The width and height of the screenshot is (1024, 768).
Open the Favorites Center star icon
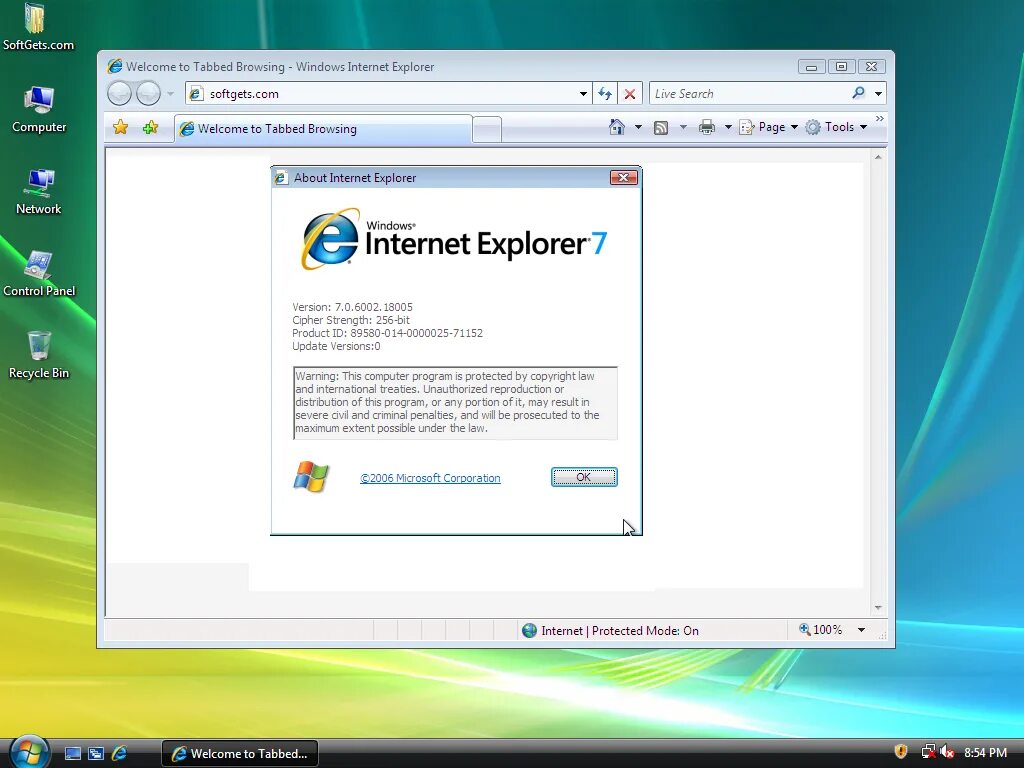click(120, 127)
